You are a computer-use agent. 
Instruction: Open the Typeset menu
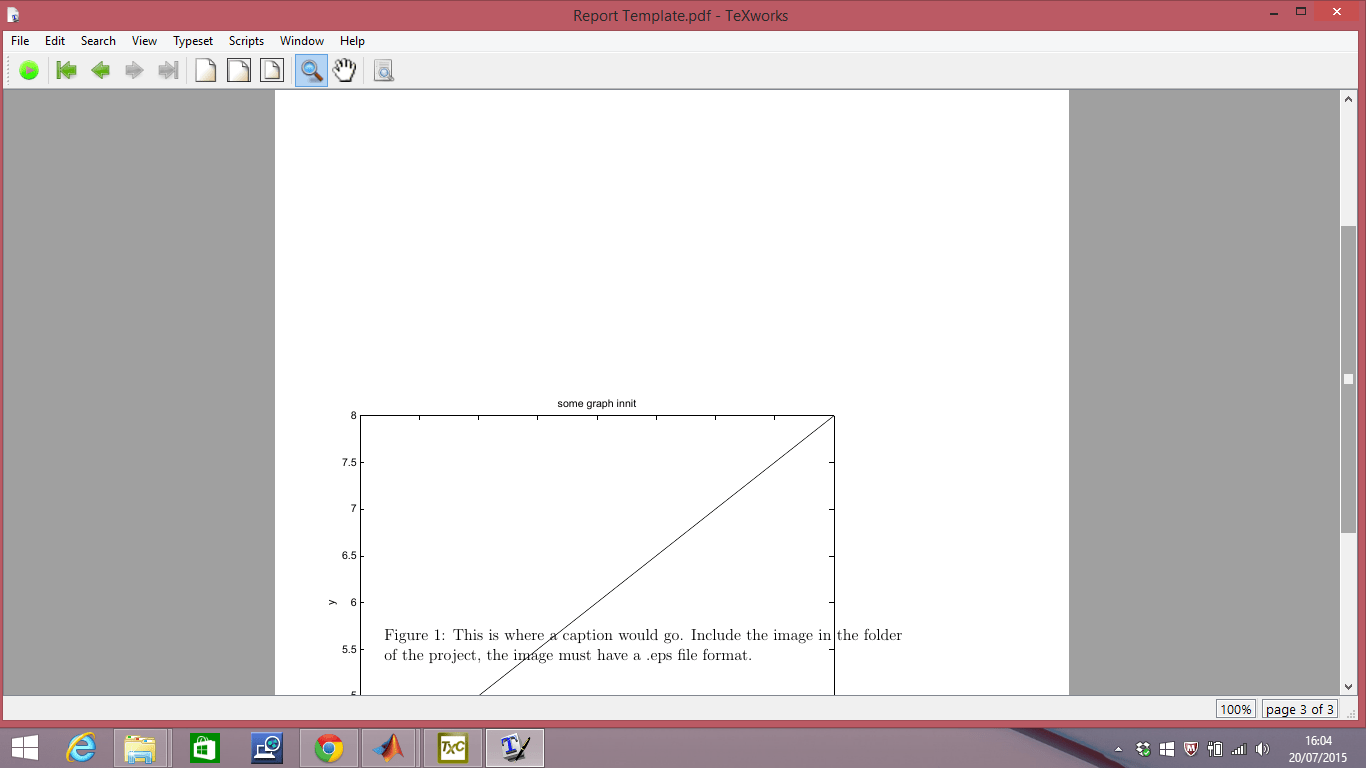coord(193,41)
